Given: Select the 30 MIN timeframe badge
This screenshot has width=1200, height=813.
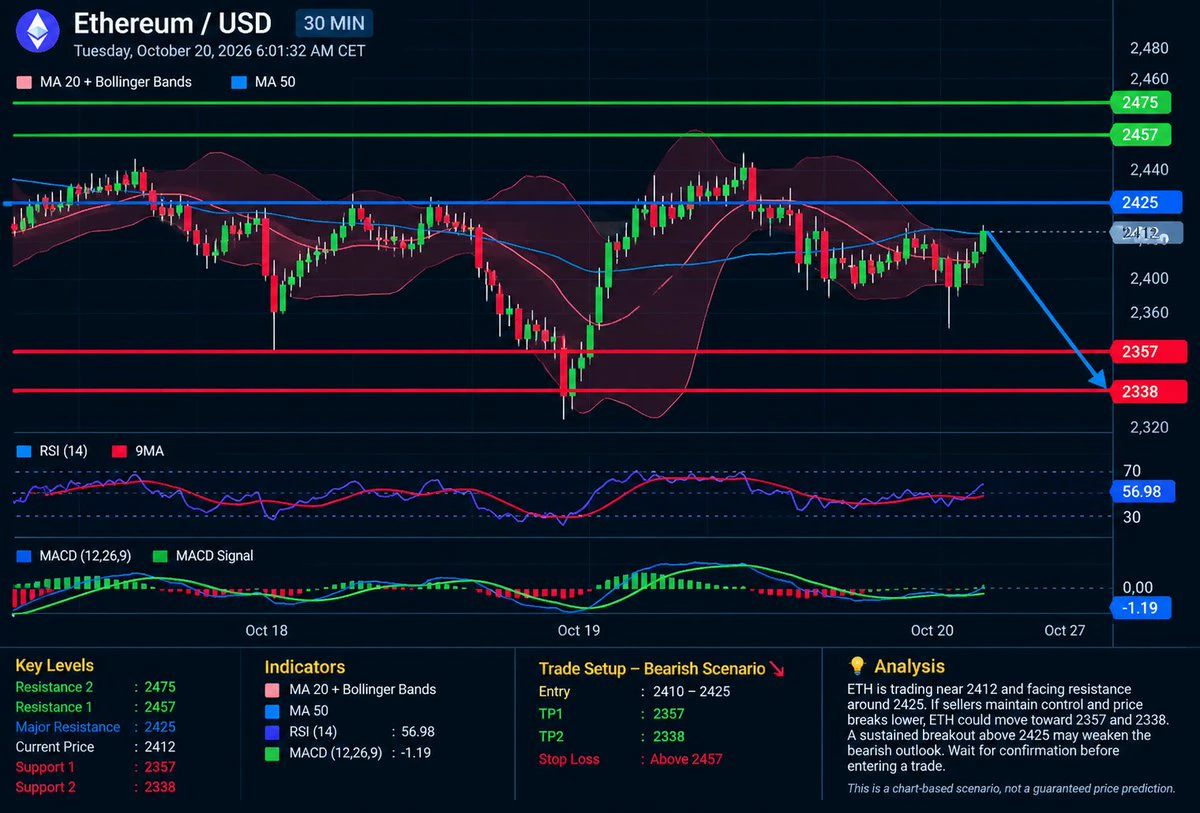Looking at the screenshot, I should tap(335, 23).
